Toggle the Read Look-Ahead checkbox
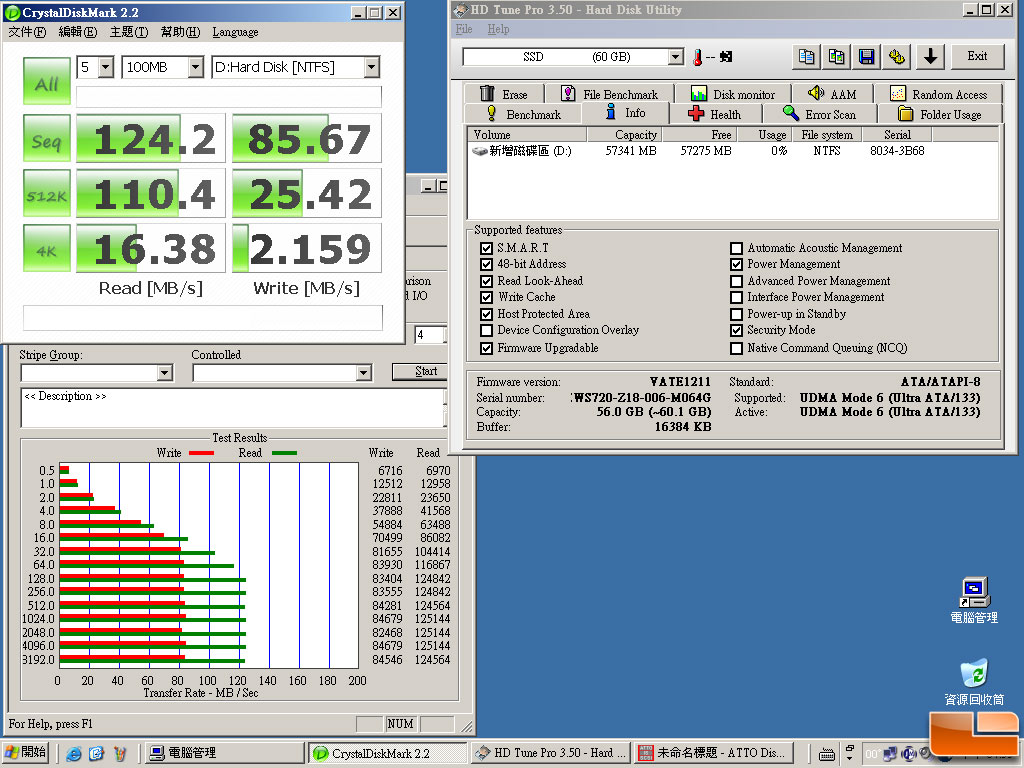 tap(486, 281)
